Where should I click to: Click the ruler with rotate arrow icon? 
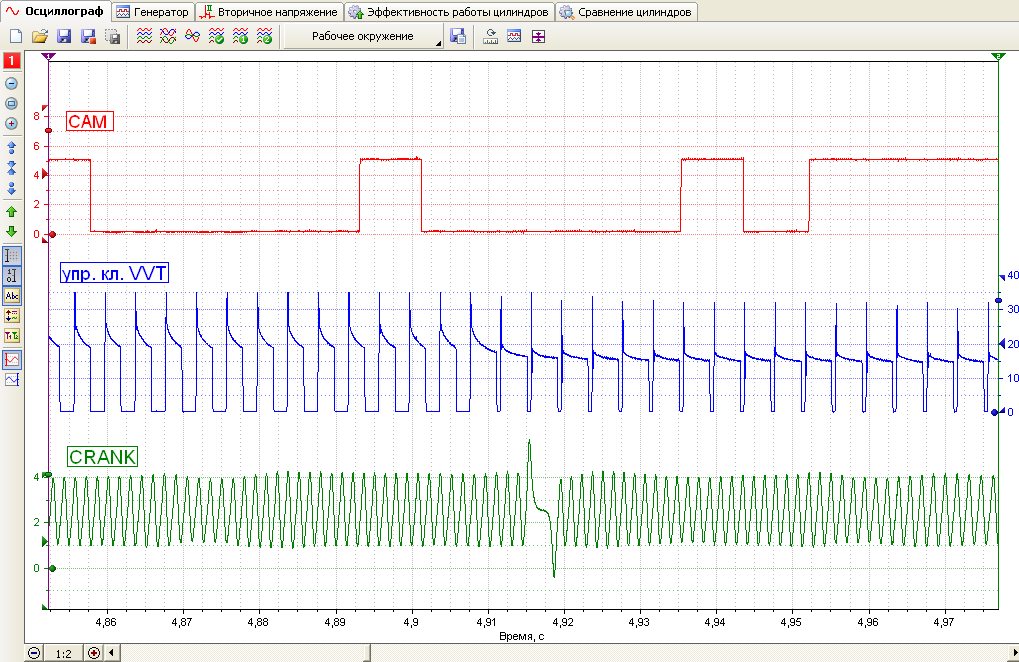pos(491,36)
